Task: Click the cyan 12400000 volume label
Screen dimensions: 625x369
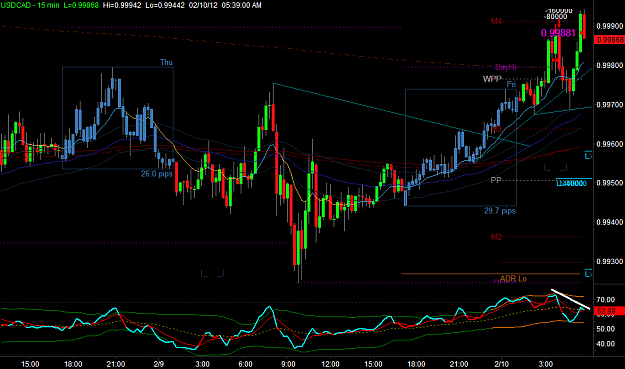Action: click(571, 183)
